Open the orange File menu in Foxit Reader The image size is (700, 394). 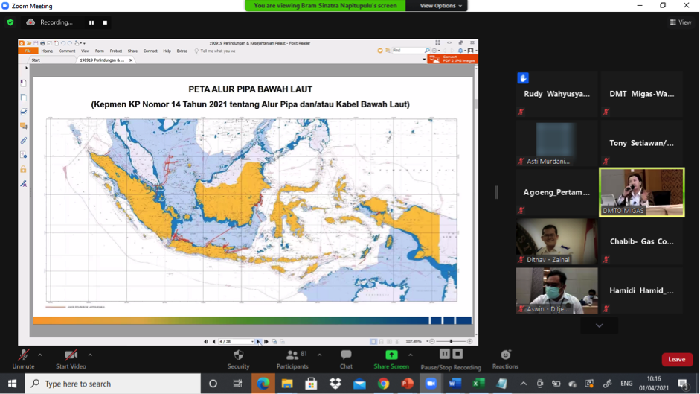[28, 51]
